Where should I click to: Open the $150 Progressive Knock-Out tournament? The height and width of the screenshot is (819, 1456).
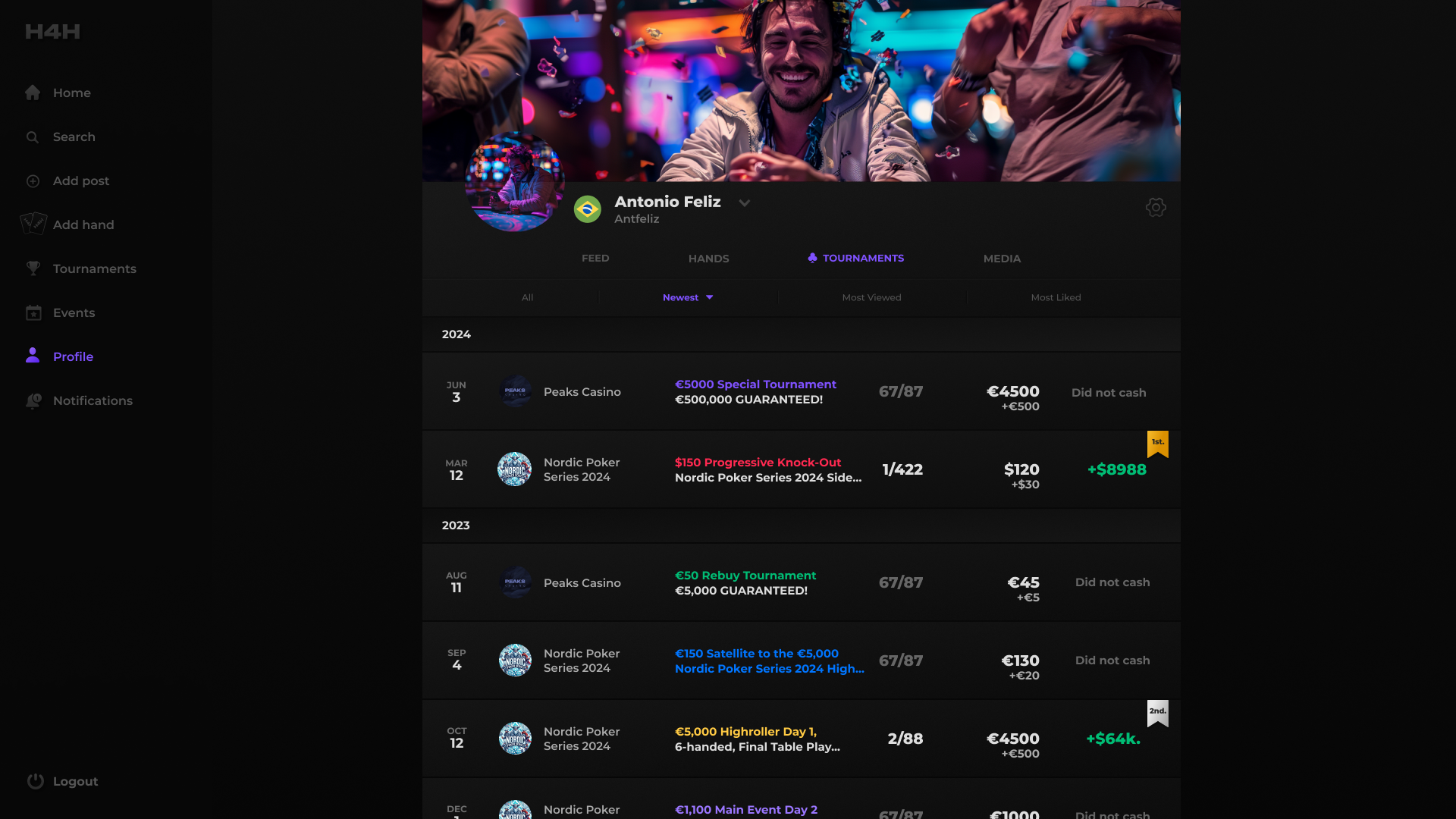(x=758, y=463)
